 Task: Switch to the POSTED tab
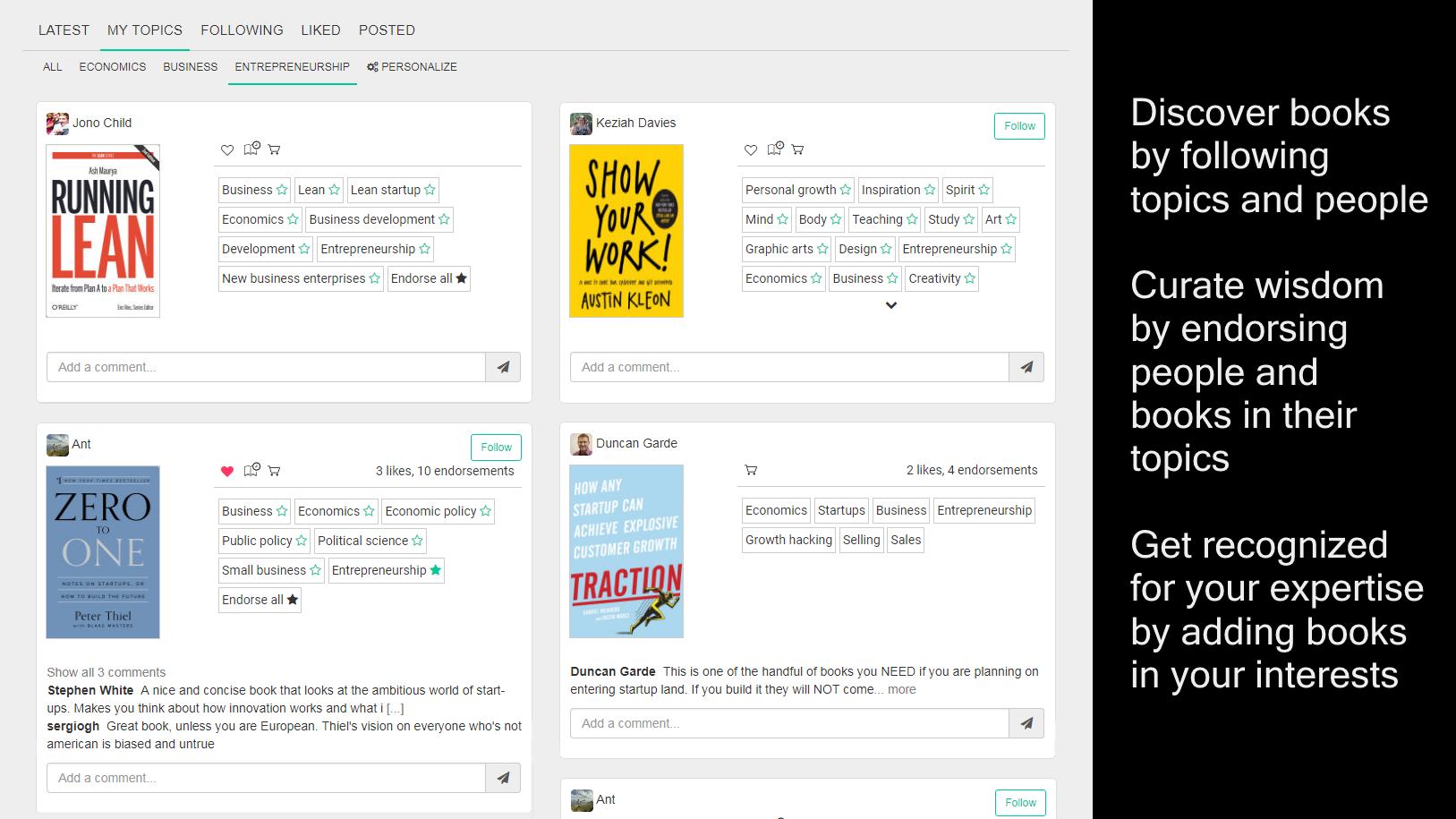coord(387,30)
